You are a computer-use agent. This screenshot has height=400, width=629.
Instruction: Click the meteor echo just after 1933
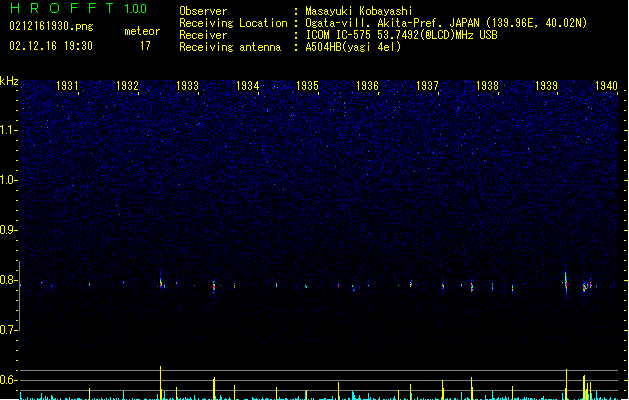pos(214,287)
